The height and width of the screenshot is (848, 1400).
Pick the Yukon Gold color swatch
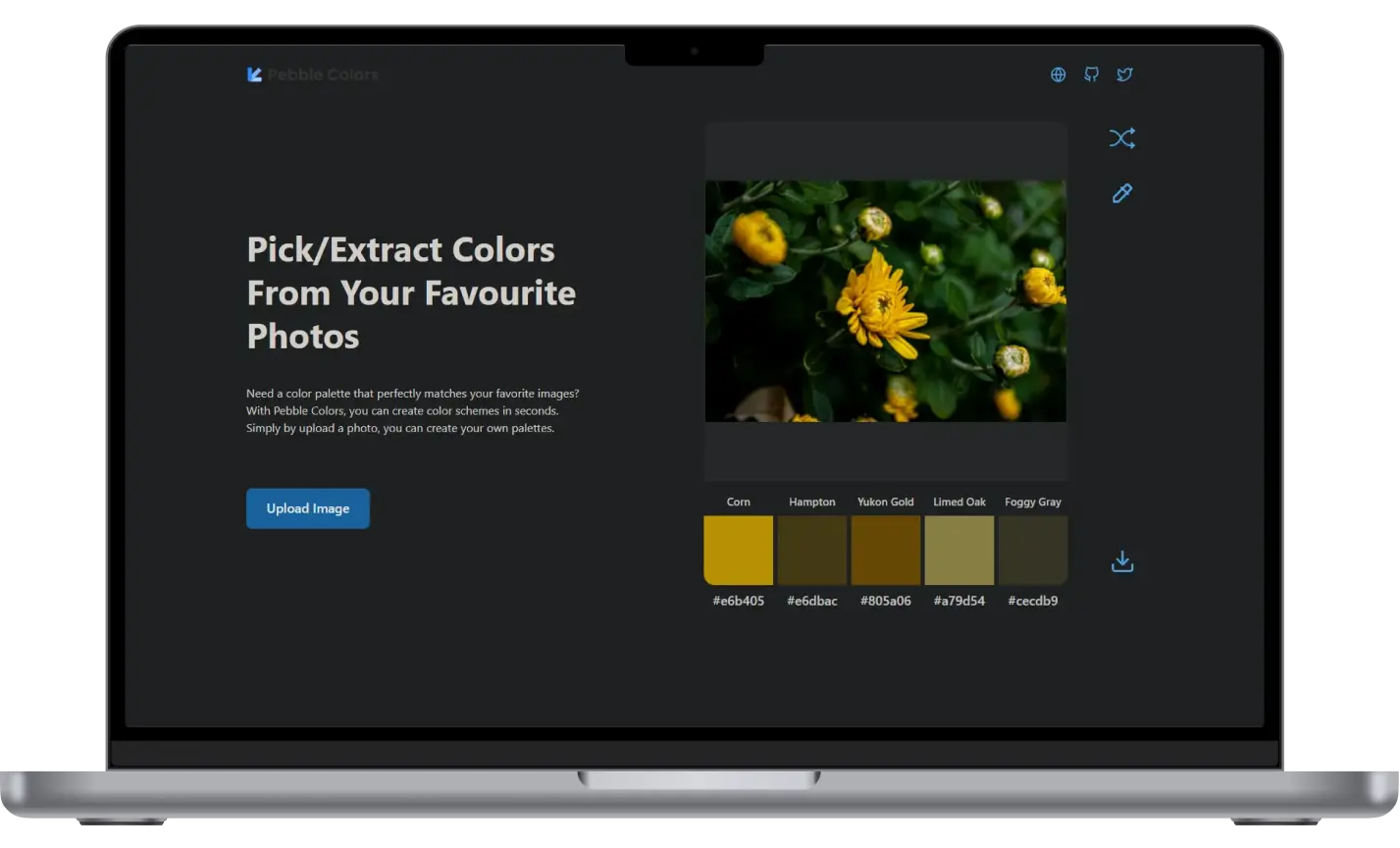coord(885,551)
